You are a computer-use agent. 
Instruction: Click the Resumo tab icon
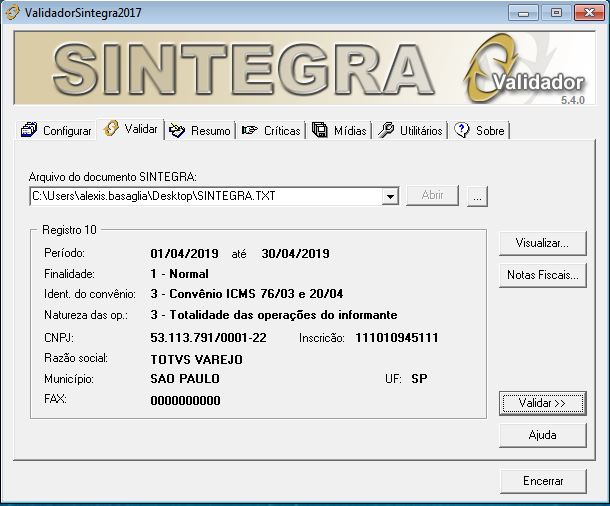[x=177, y=130]
